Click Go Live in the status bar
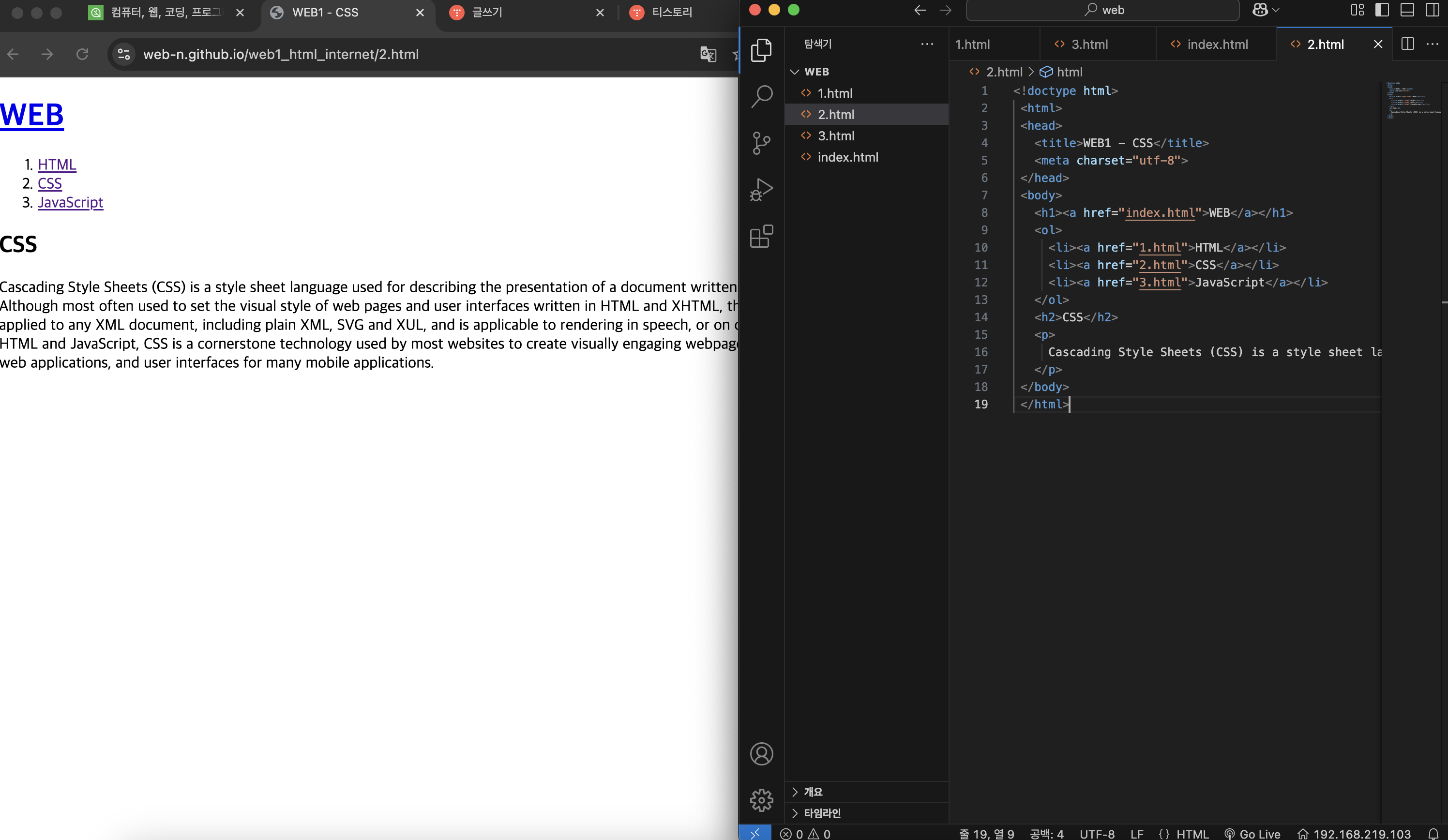Screen dimensions: 1448x840 1252,834
